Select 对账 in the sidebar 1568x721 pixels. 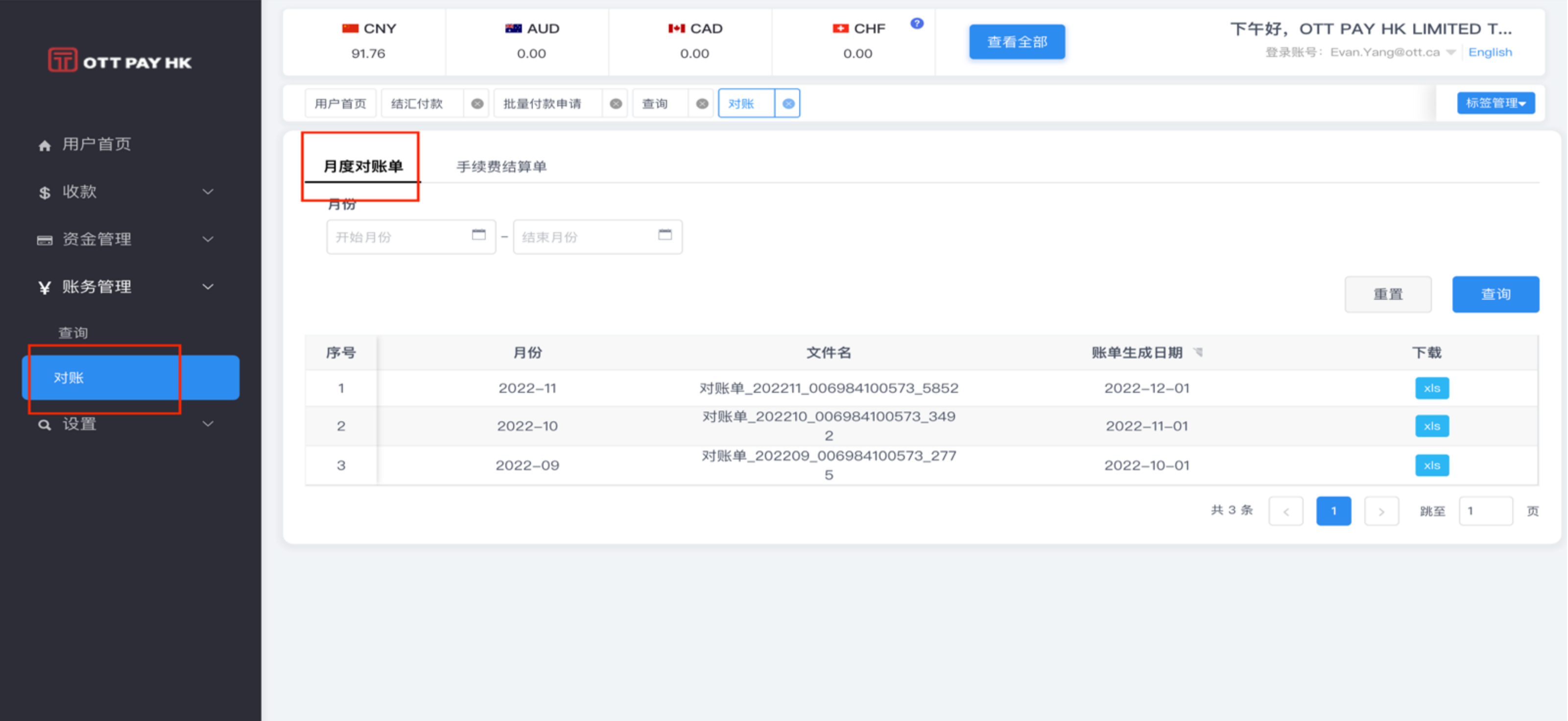(x=130, y=378)
